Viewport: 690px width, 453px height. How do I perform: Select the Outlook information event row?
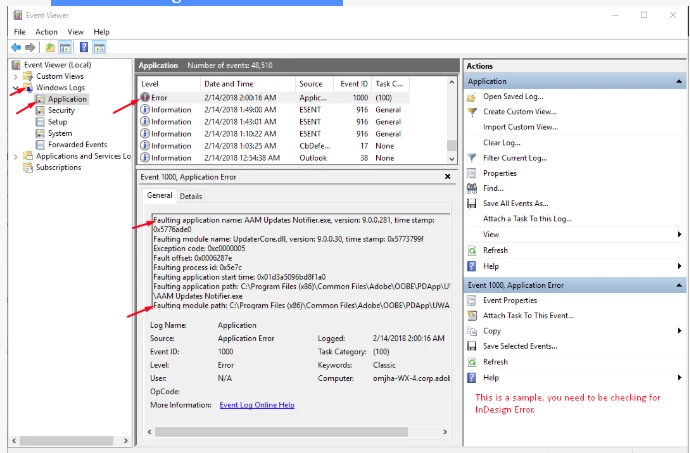274,158
